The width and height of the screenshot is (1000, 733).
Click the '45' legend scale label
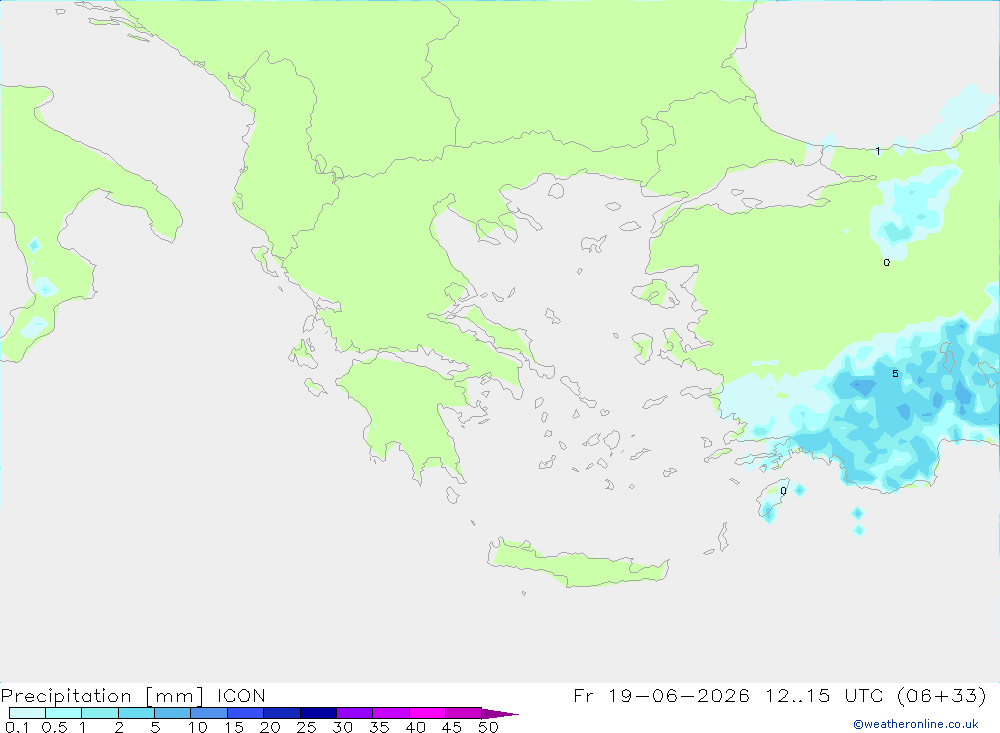click(452, 727)
